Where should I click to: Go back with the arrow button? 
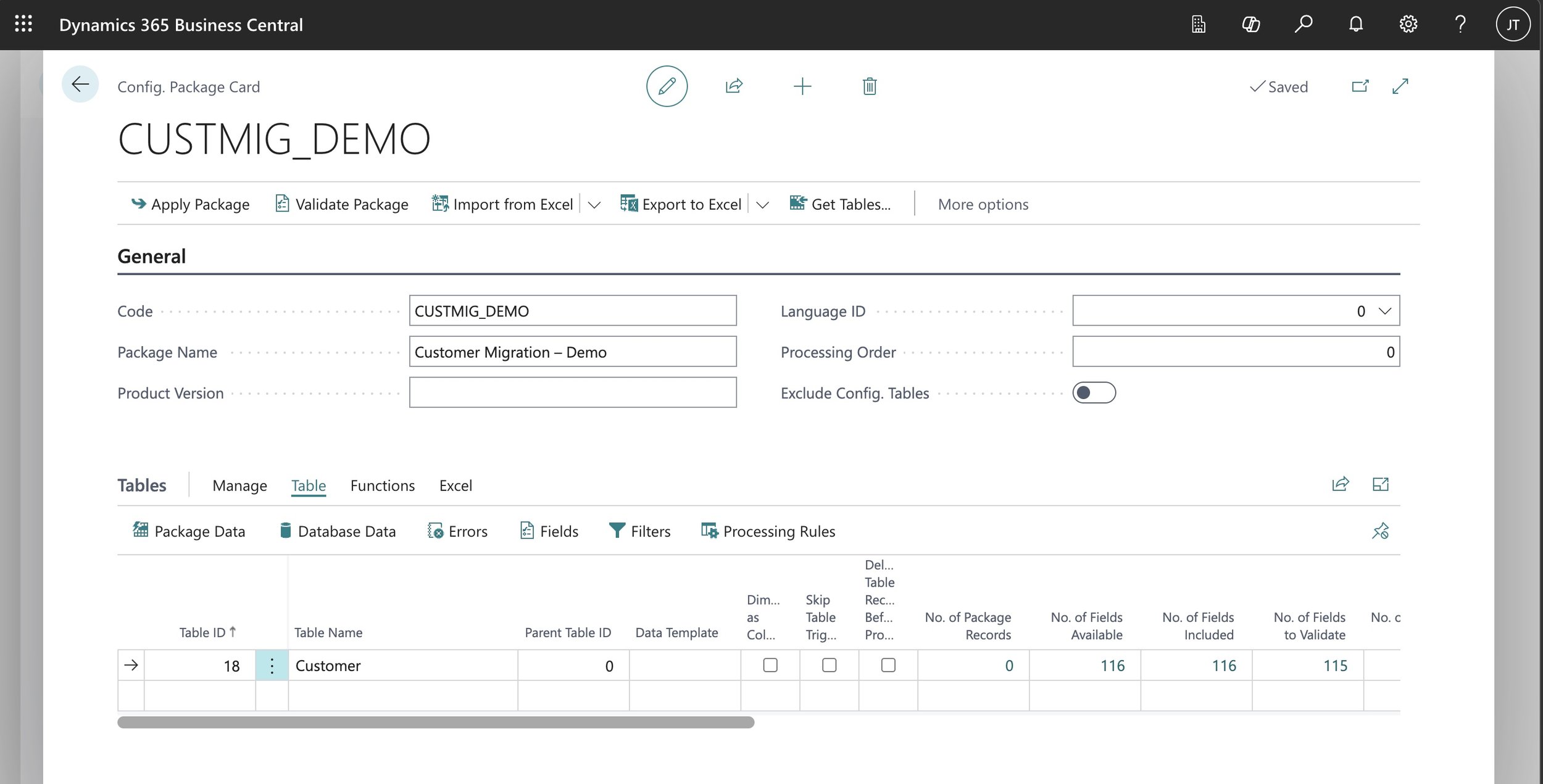[80, 84]
